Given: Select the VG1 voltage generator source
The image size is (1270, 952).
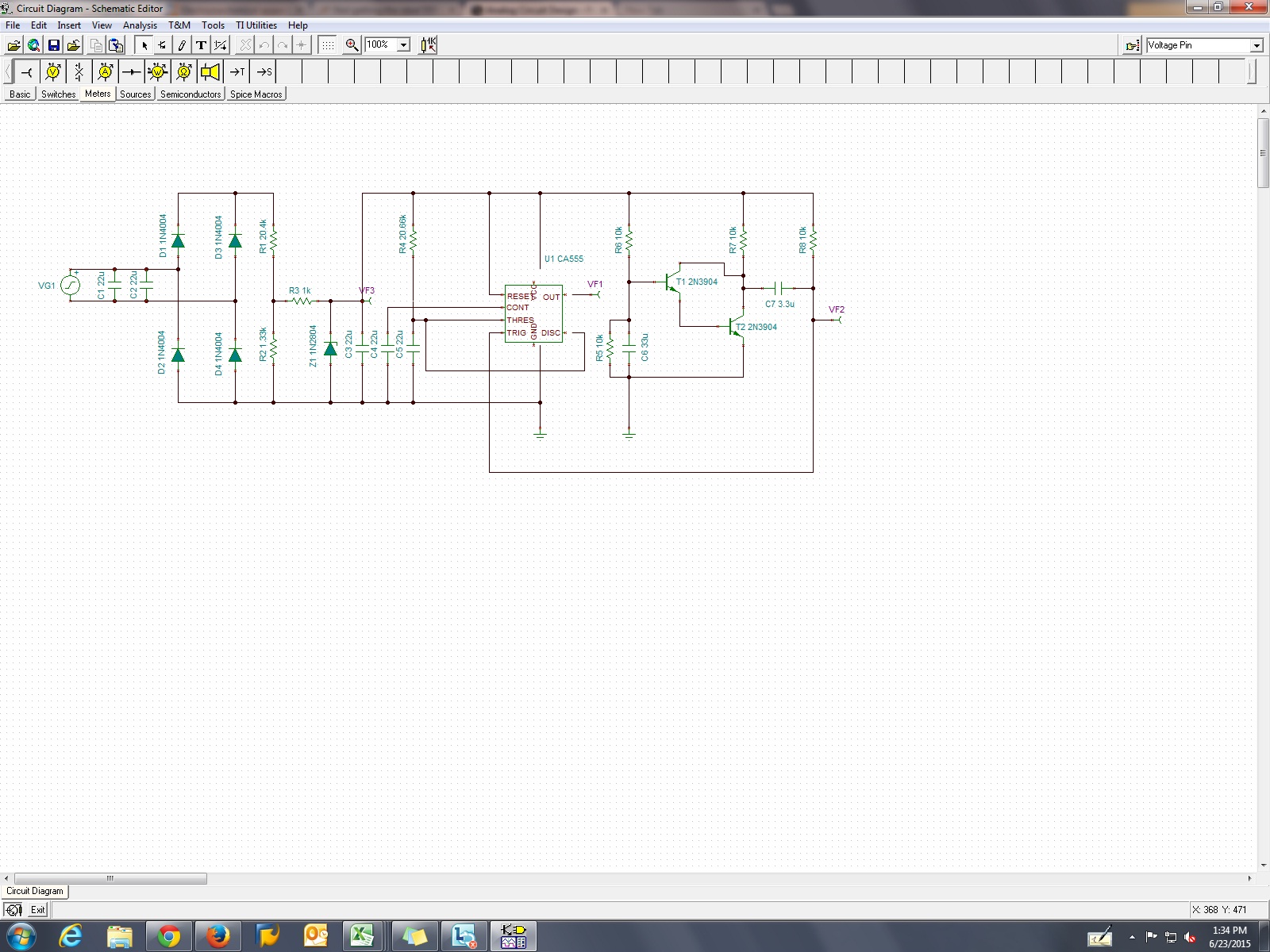Looking at the screenshot, I should 70,286.
